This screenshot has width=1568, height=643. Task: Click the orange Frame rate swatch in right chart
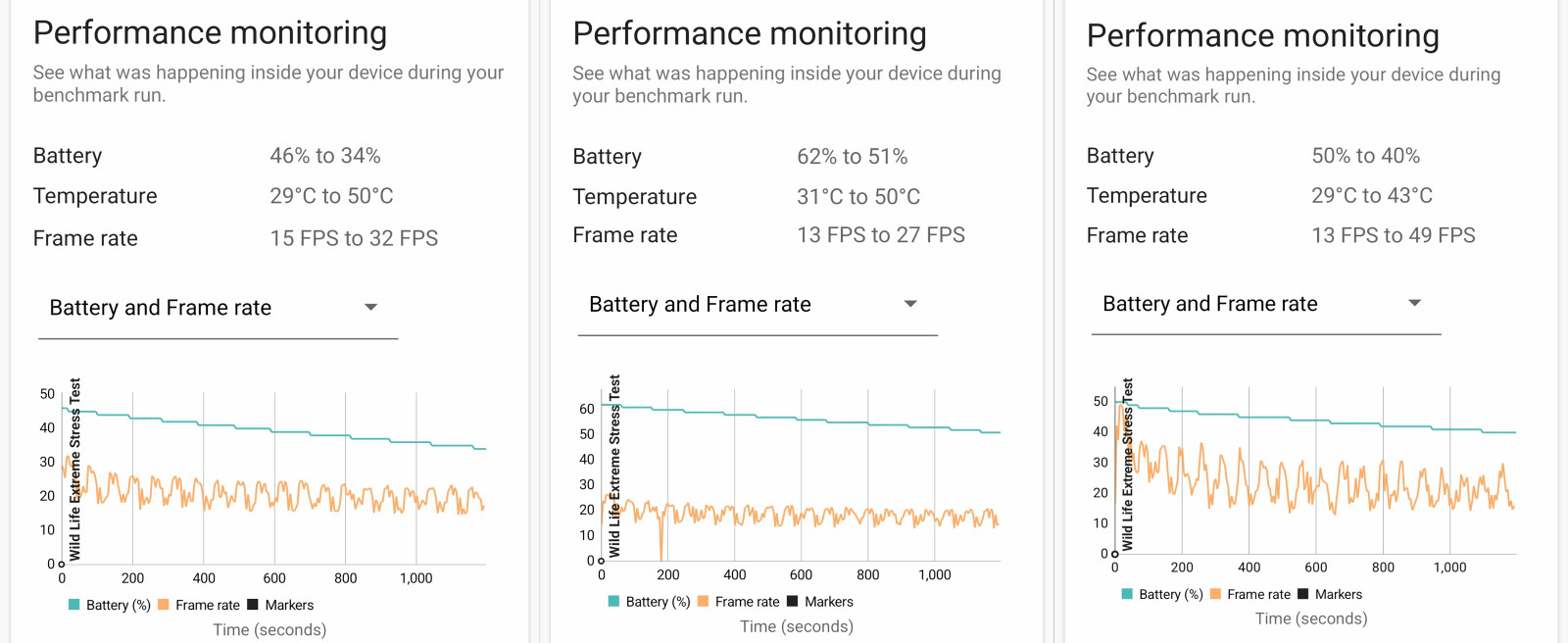1215,593
